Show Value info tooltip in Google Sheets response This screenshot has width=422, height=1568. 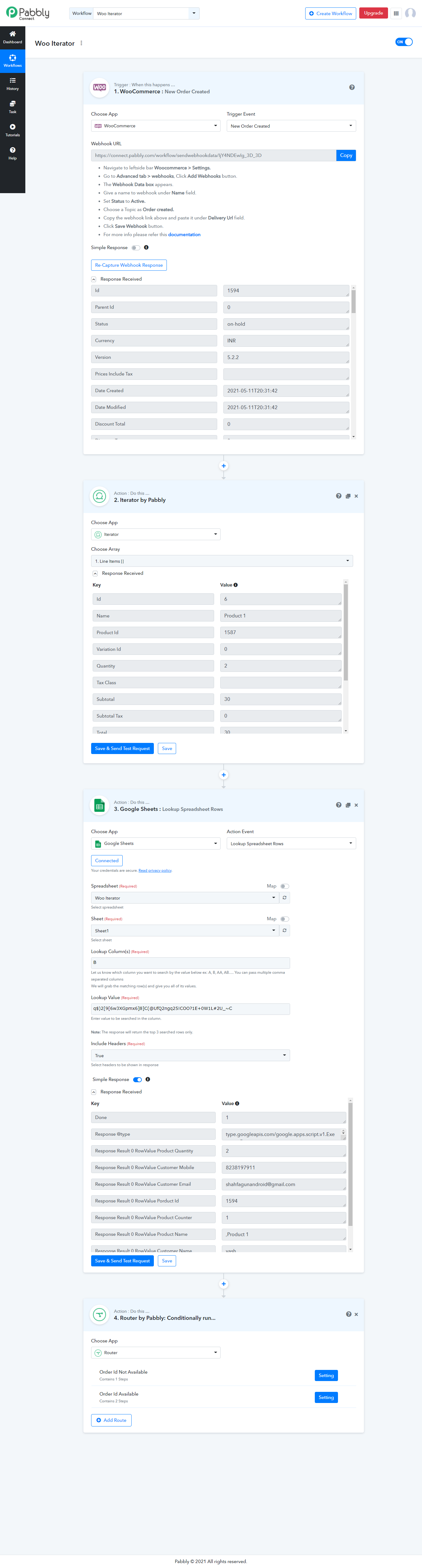[237, 1104]
